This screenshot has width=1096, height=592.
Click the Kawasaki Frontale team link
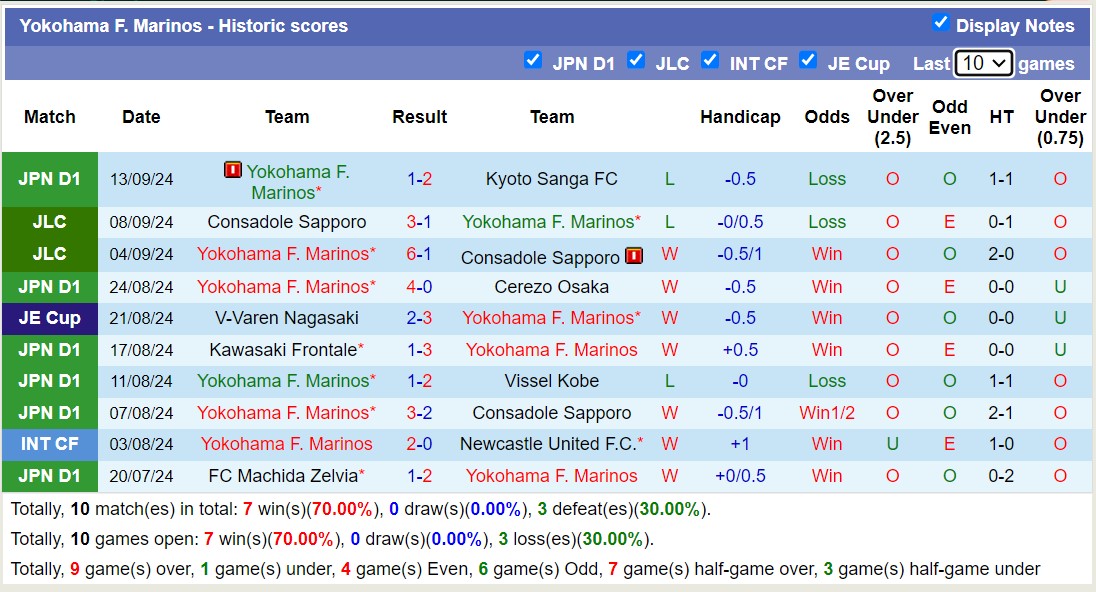(283, 350)
